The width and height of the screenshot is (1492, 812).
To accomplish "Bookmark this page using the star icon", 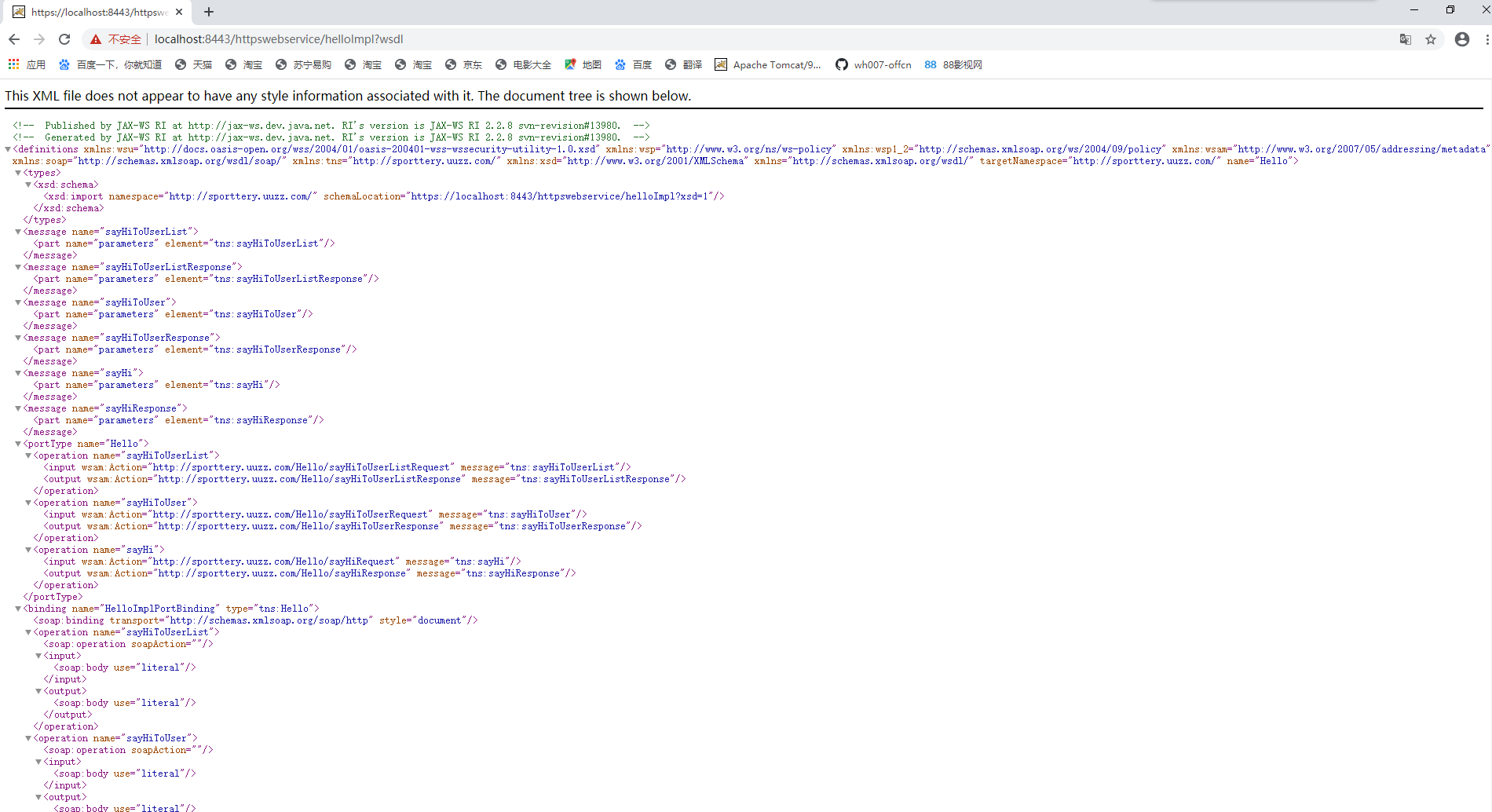I will coord(1430,38).
